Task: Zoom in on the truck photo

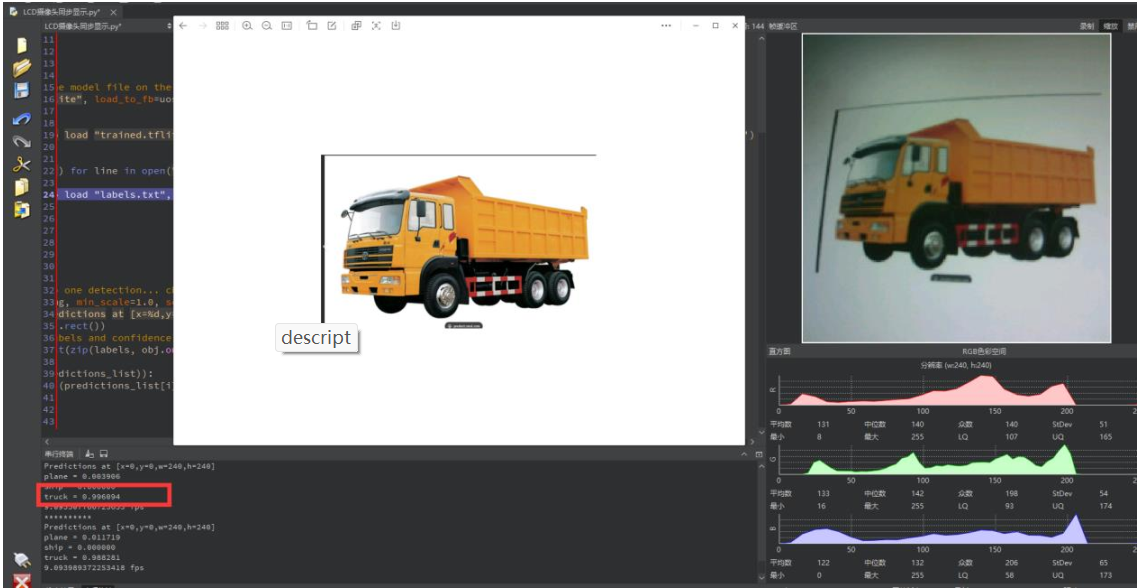Action: (x=247, y=26)
